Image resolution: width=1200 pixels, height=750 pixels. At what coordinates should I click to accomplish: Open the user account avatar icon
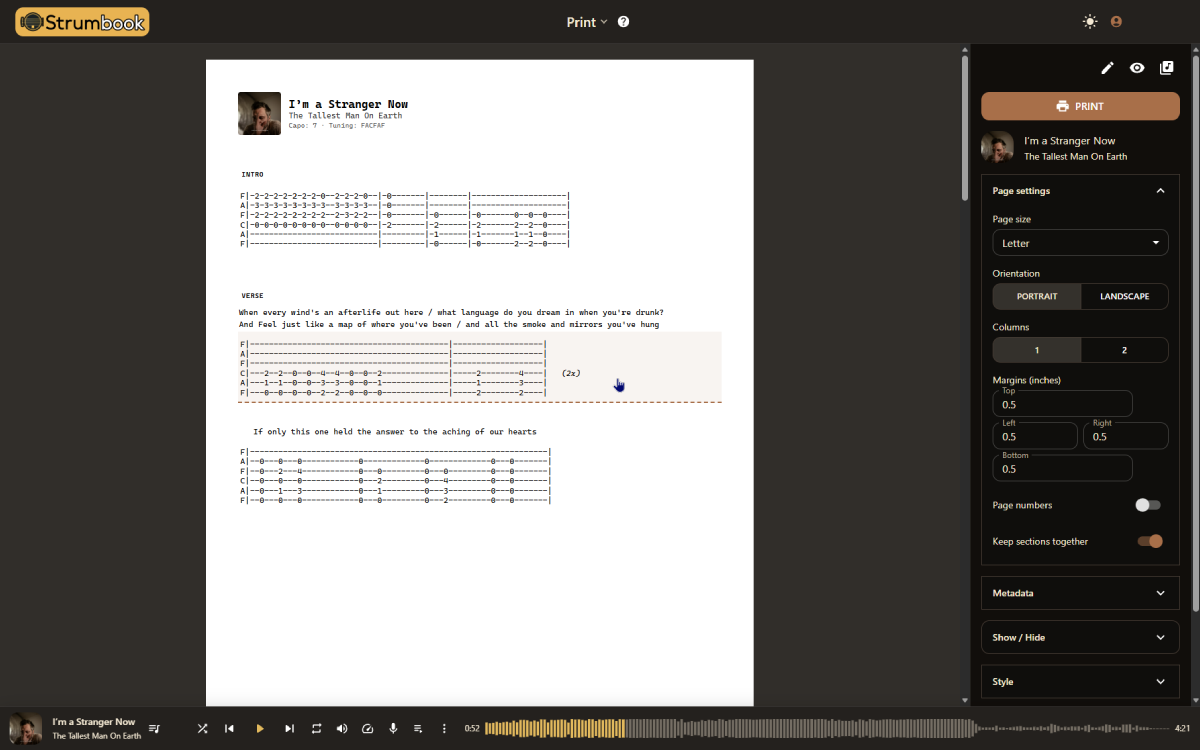tap(1116, 21)
